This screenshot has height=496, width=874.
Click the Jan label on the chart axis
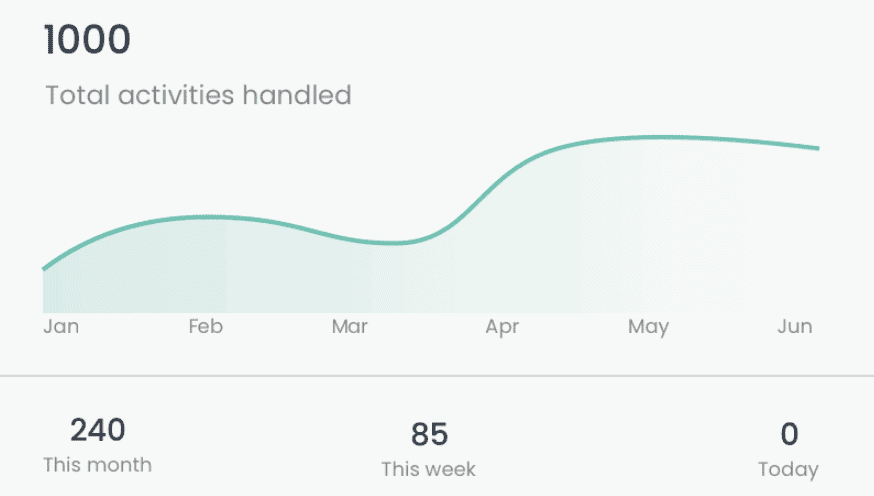(61, 326)
